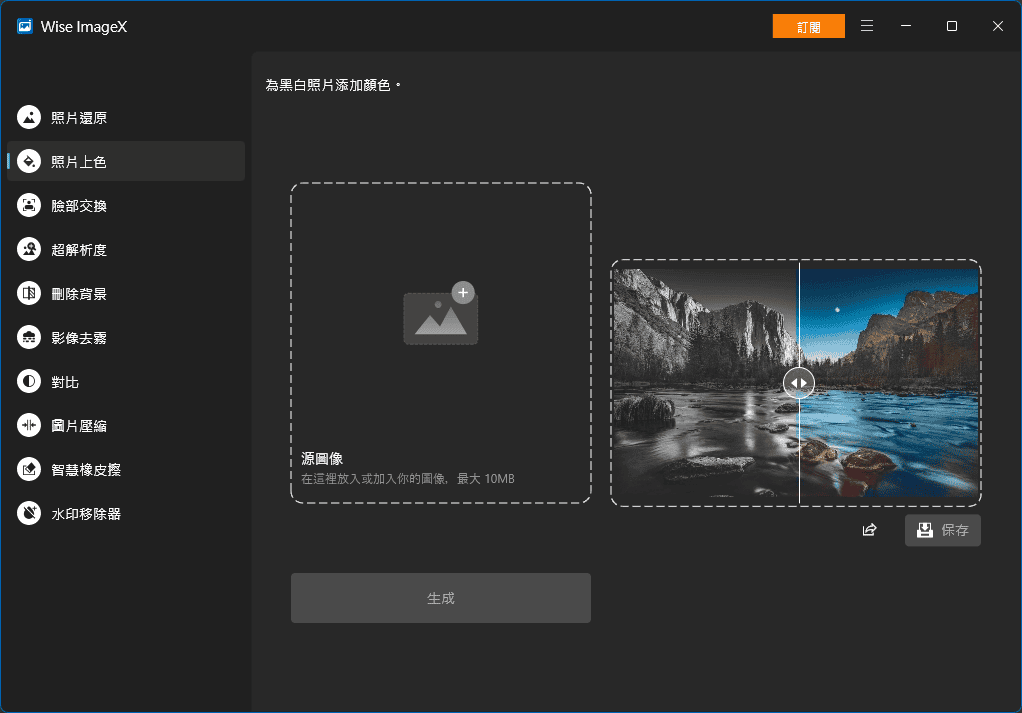The height and width of the screenshot is (713, 1022).
Task: Click the 水印移除器 watermark remover icon
Action: [29, 513]
